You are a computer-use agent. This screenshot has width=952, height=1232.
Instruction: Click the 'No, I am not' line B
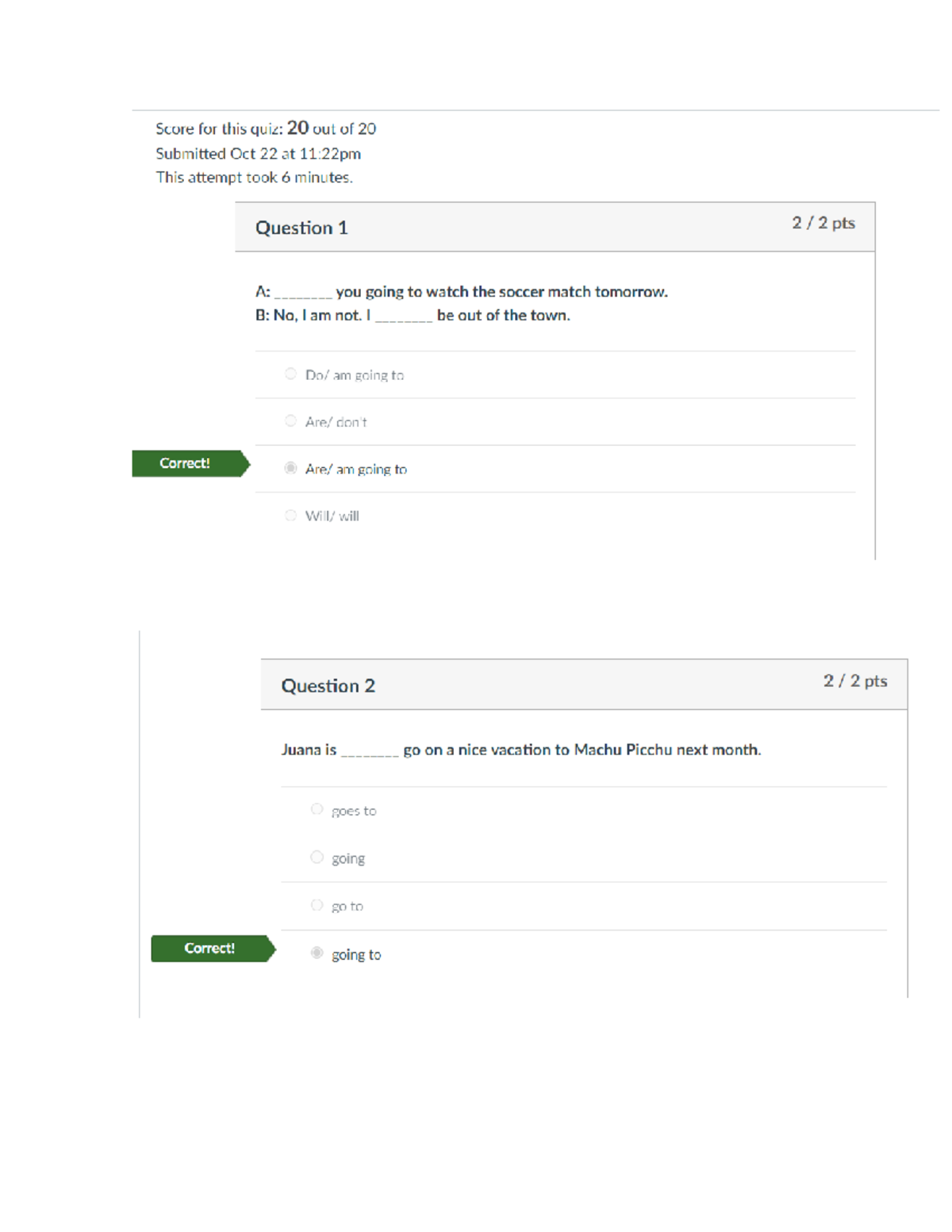click(413, 316)
